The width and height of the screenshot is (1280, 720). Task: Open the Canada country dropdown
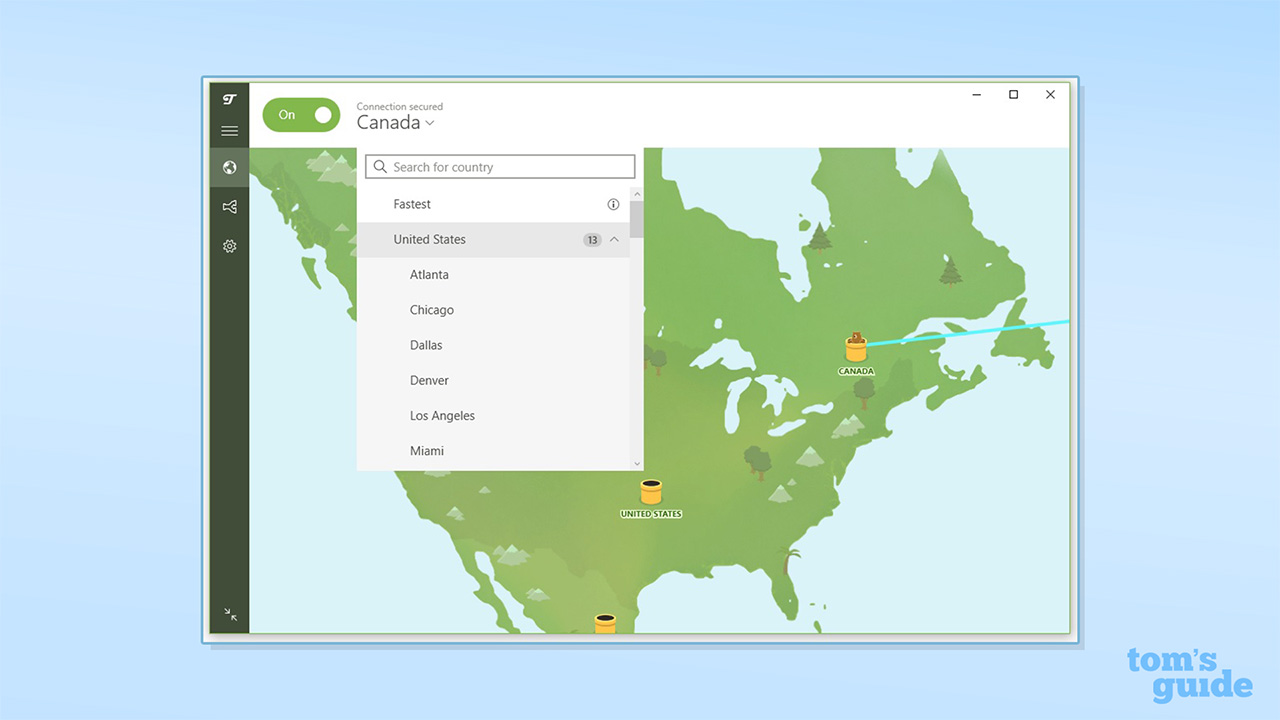pyautogui.click(x=396, y=122)
